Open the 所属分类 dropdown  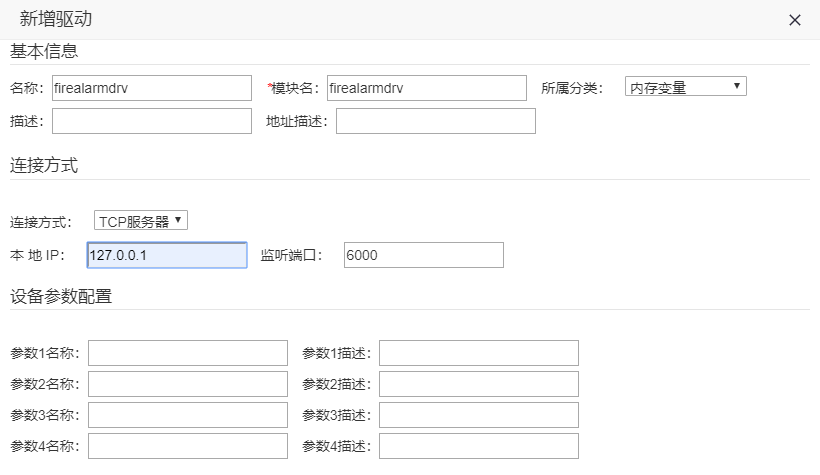[x=685, y=86]
